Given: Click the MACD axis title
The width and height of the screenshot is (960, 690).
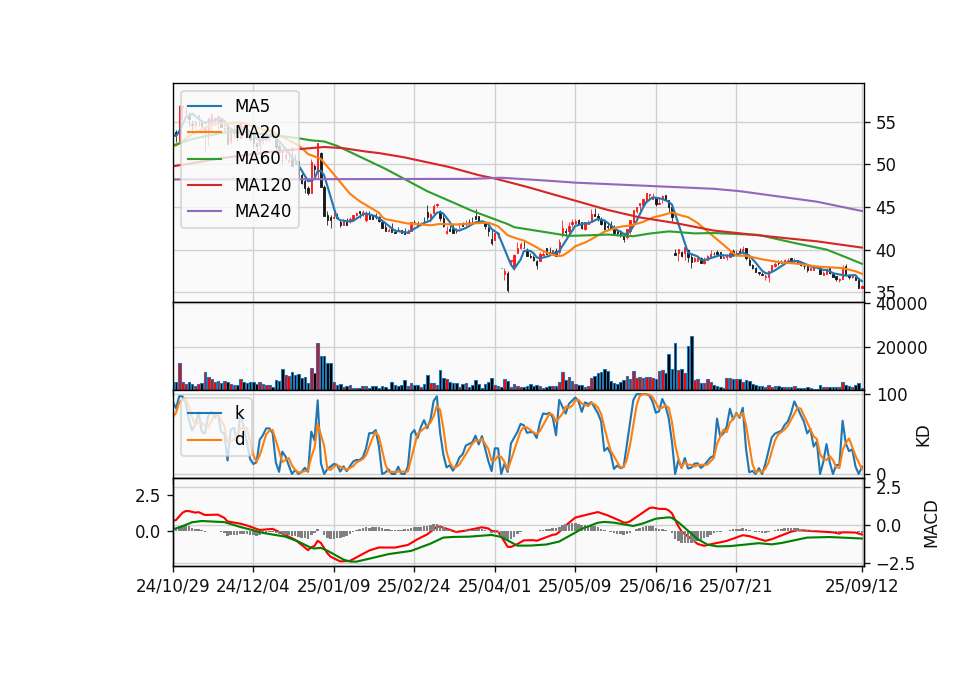Looking at the screenshot, I should (931, 524).
